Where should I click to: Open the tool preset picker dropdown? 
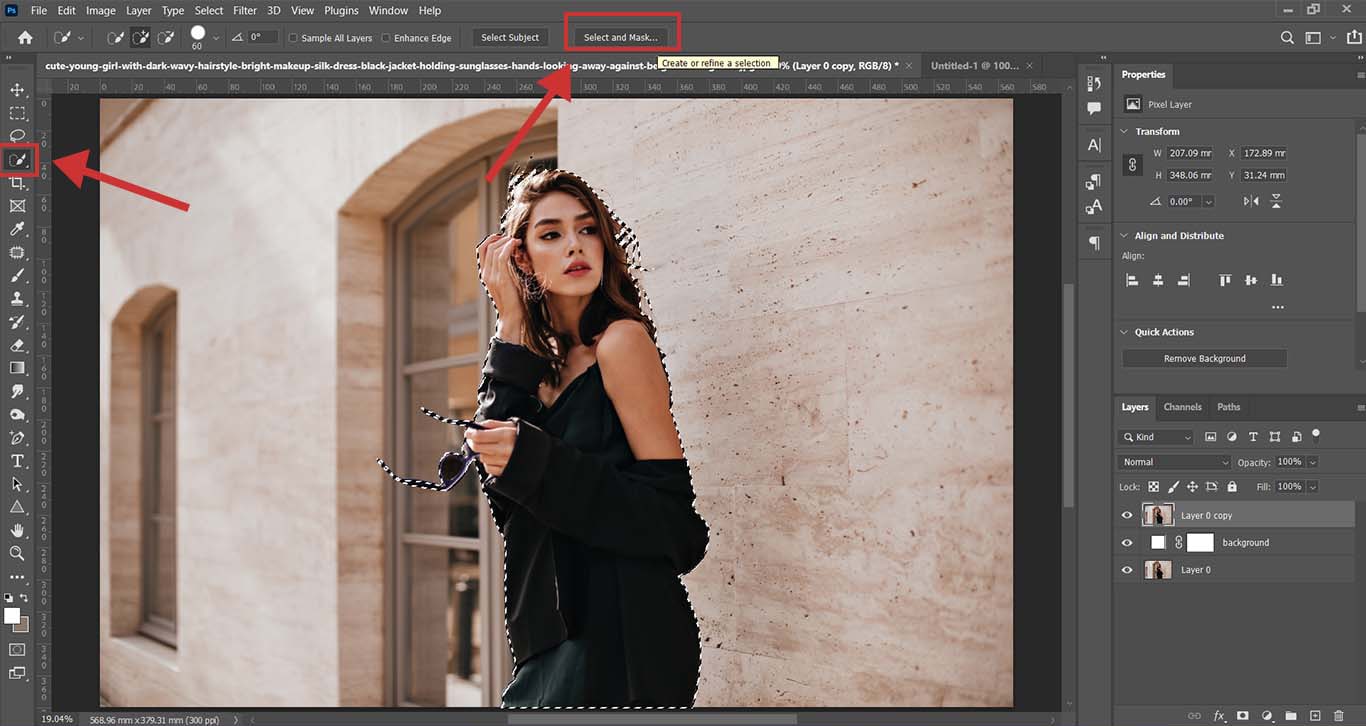coord(81,38)
